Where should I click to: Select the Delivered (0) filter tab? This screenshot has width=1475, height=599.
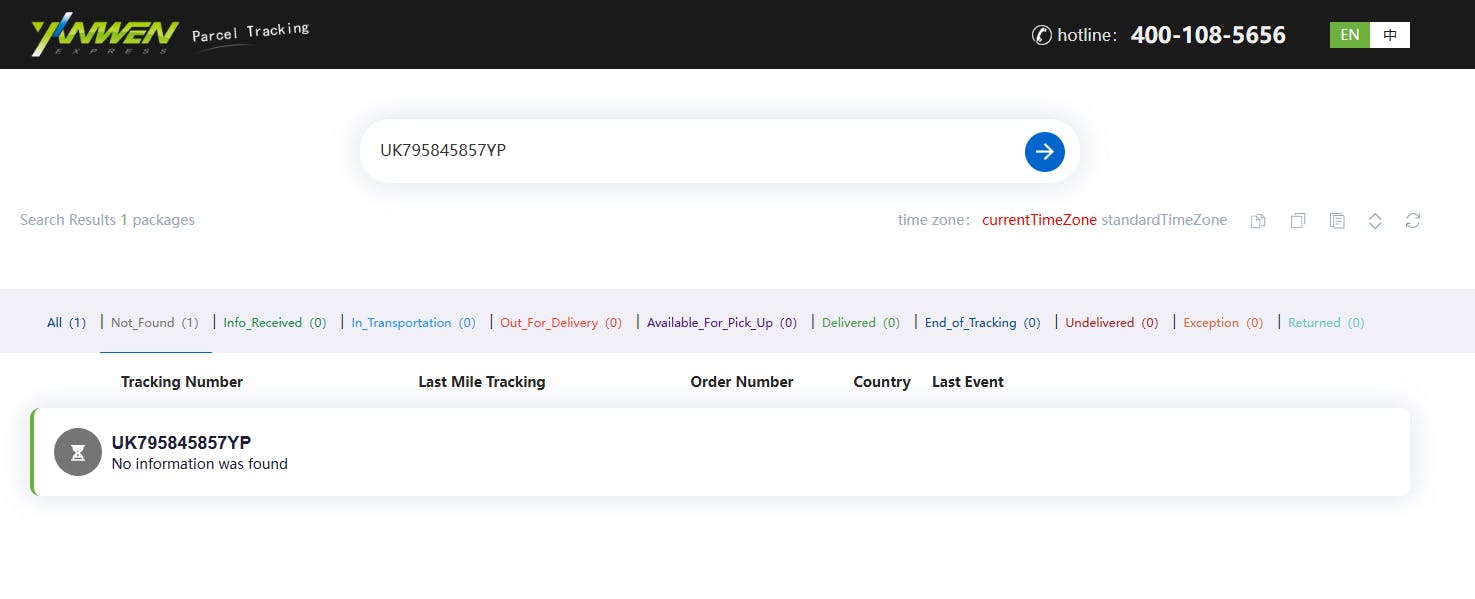click(860, 323)
